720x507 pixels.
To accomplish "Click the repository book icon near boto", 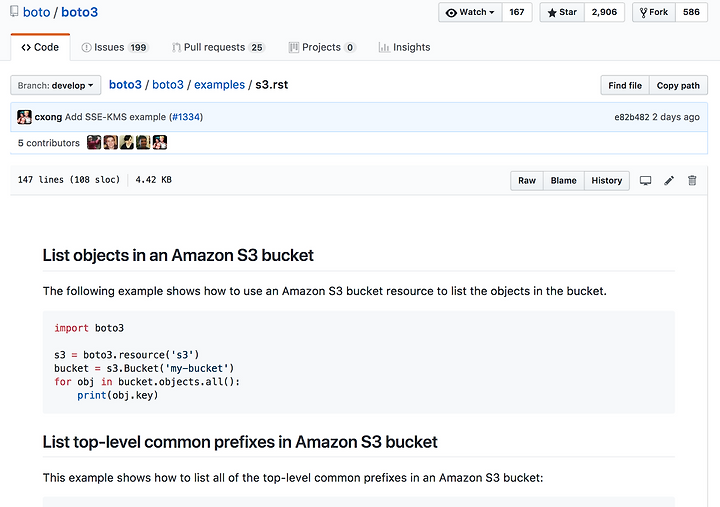I will pyautogui.click(x=14, y=11).
